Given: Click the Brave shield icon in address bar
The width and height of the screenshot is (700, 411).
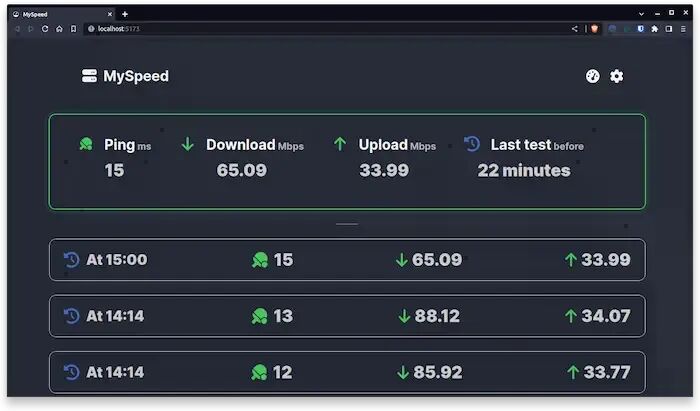Looking at the screenshot, I should pos(595,29).
